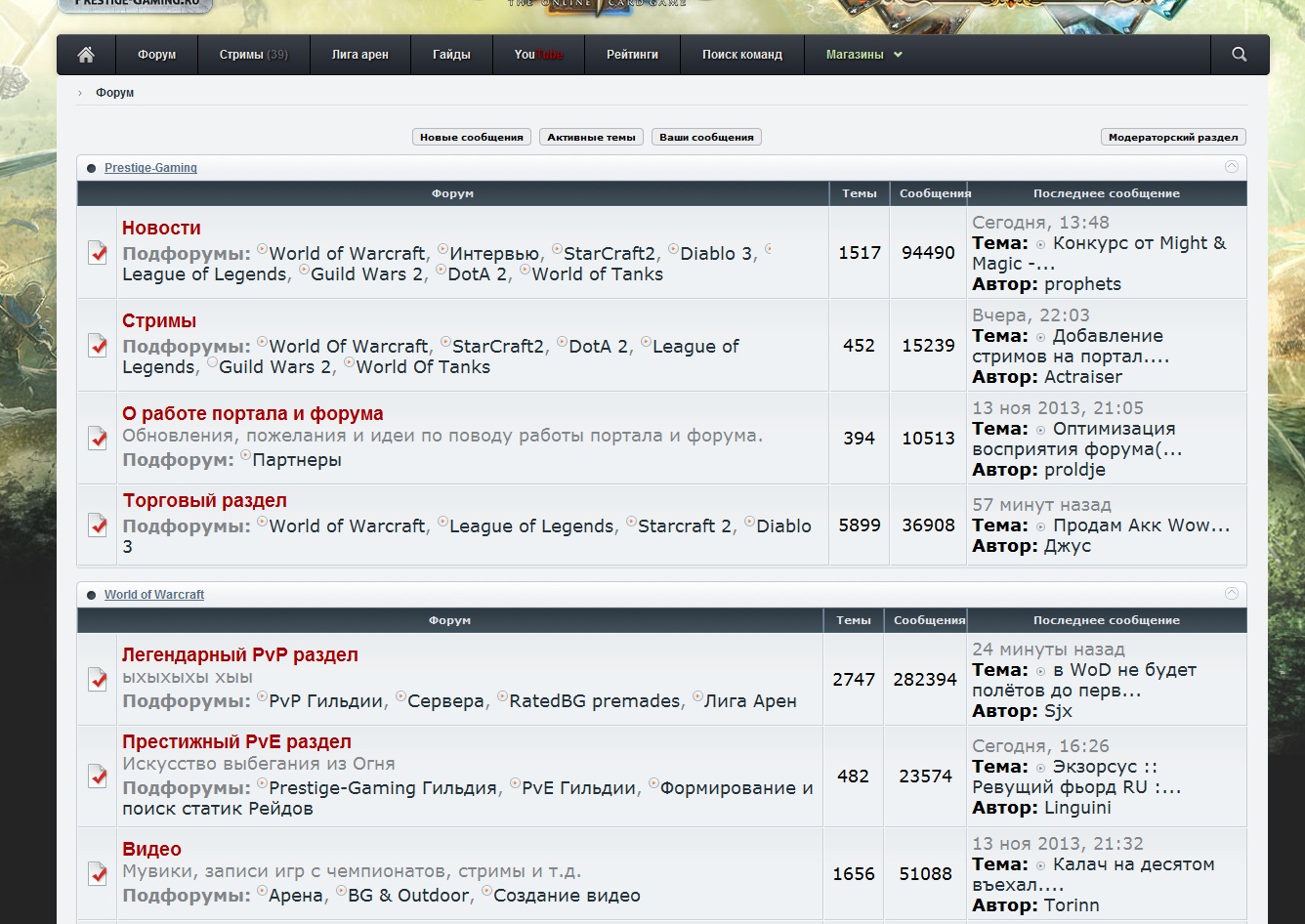Click the Ваши сообщения button
Image resolution: width=1305 pixels, height=924 pixels.
tap(706, 138)
